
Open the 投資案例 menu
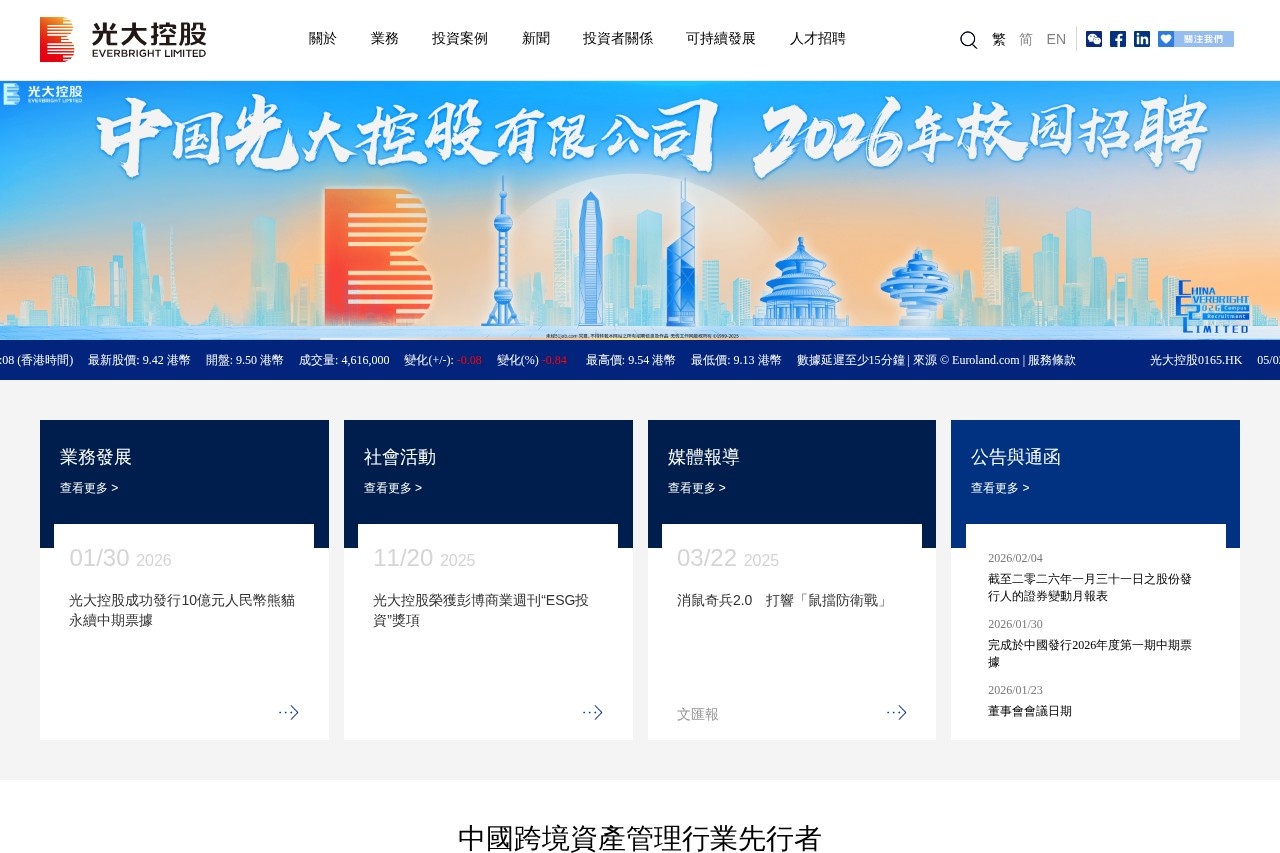pyautogui.click(x=460, y=39)
